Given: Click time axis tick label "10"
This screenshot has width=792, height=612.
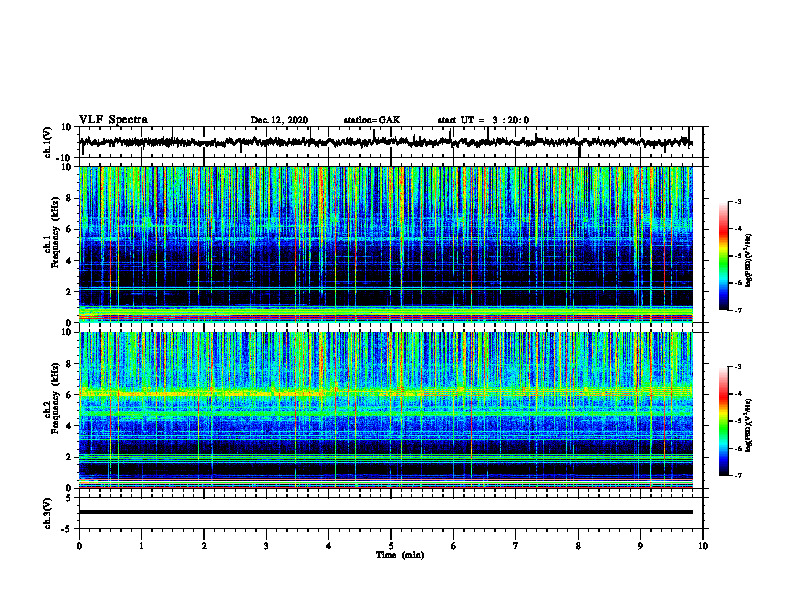Looking at the screenshot, I should (703, 546).
